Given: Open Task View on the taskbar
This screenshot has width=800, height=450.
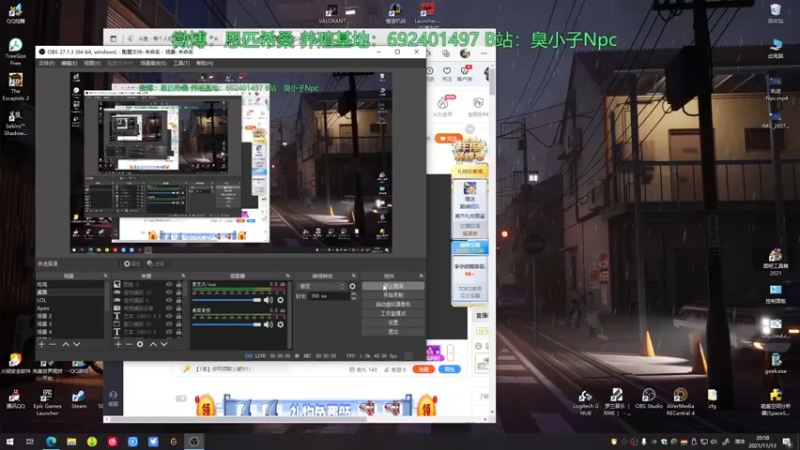Looking at the screenshot, I should point(30,441).
